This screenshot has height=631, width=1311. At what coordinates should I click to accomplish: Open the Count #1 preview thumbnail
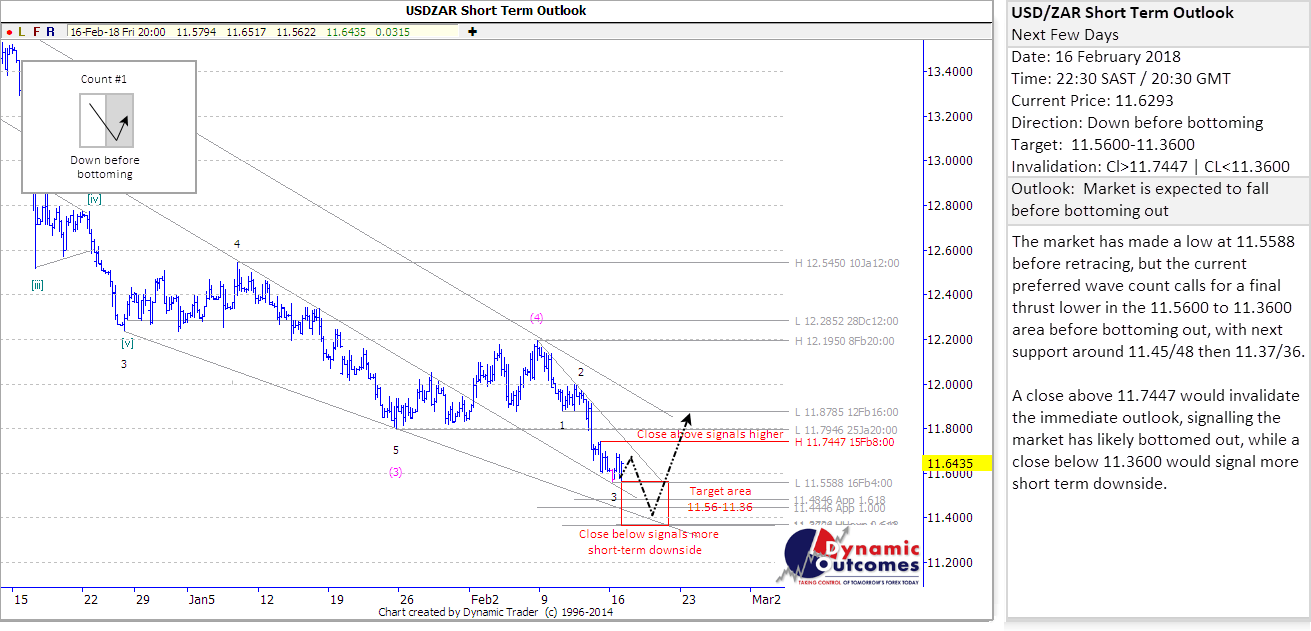point(107,120)
